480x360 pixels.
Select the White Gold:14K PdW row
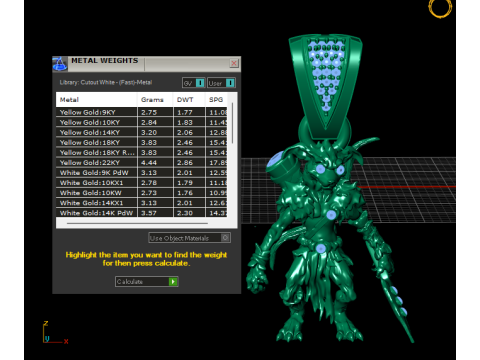tap(142, 213)
